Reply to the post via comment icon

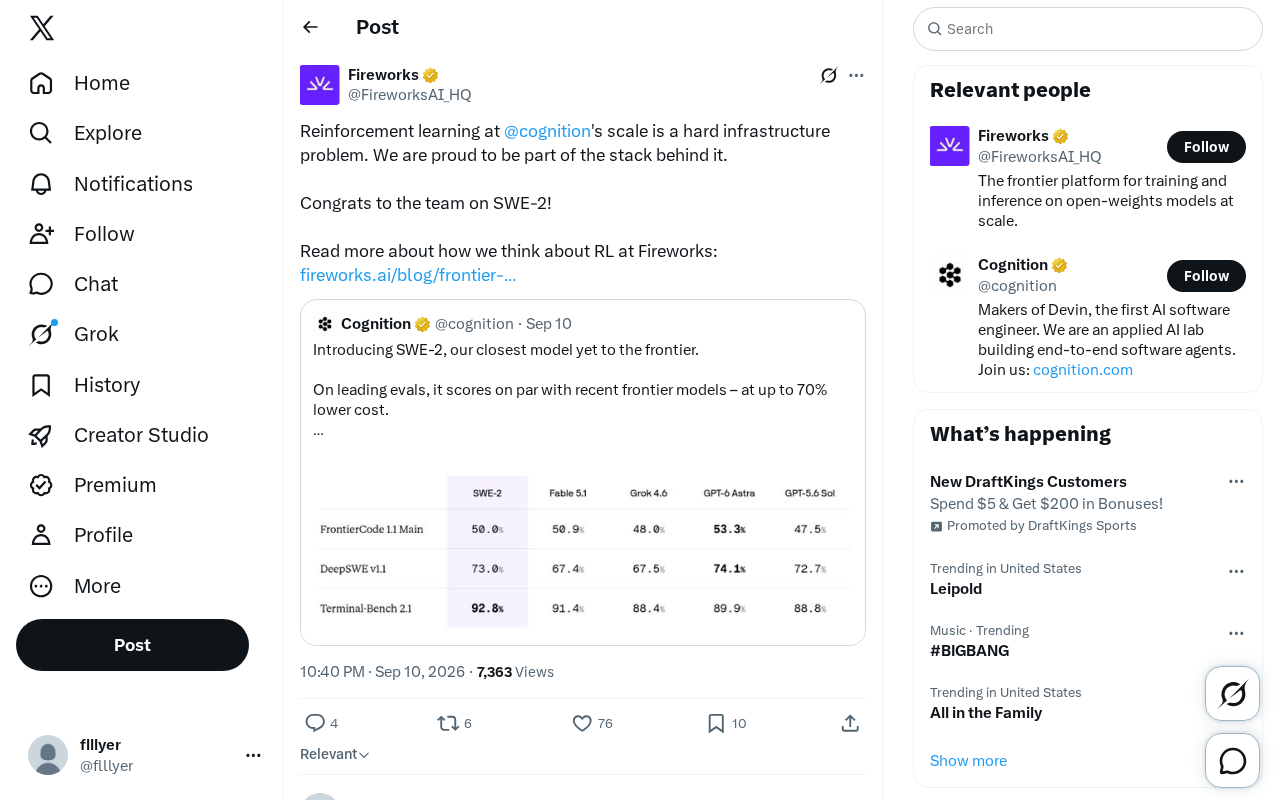click(315, 723)
